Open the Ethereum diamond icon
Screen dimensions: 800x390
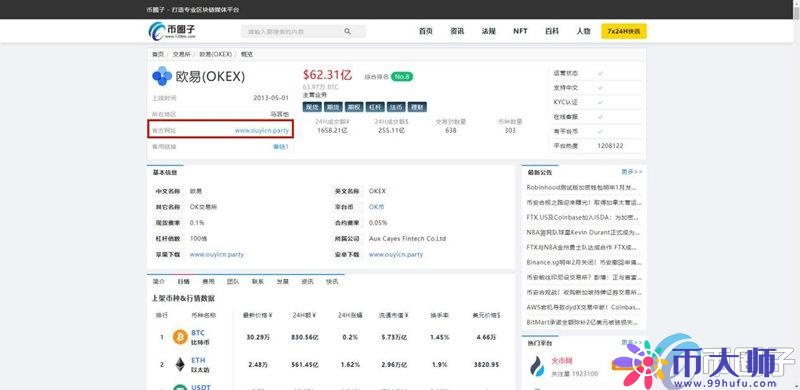pos(180,364)
